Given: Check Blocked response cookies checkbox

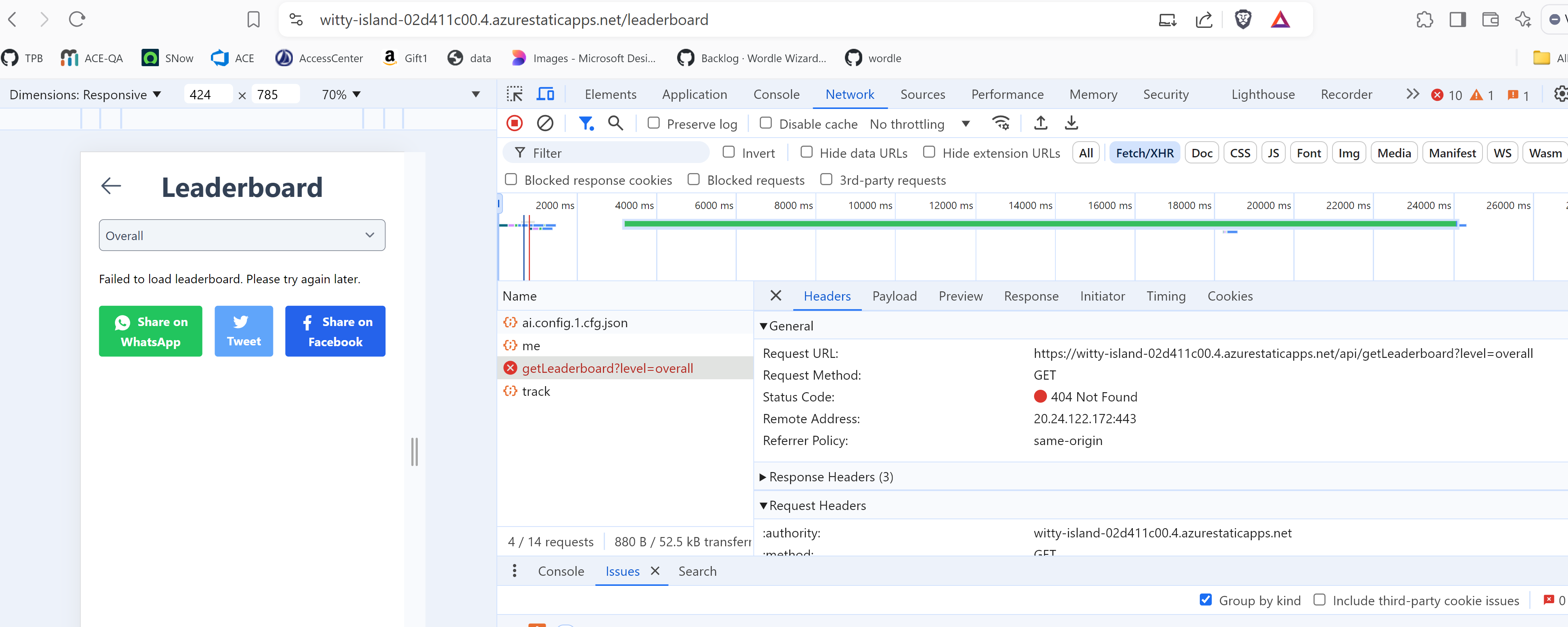Looking at the screenshot, I should click(511, 180).
